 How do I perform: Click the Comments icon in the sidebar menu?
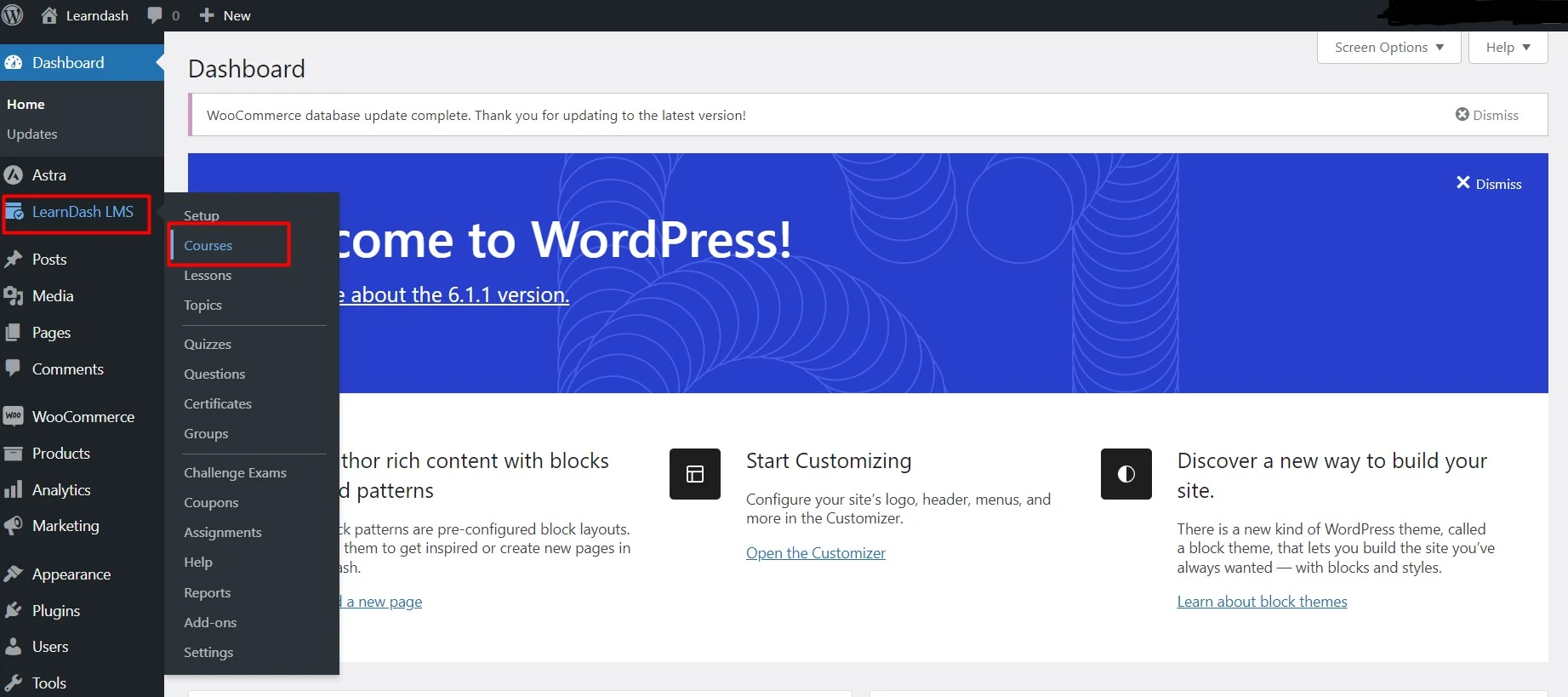pyautogui.click(x=14, y=368)
